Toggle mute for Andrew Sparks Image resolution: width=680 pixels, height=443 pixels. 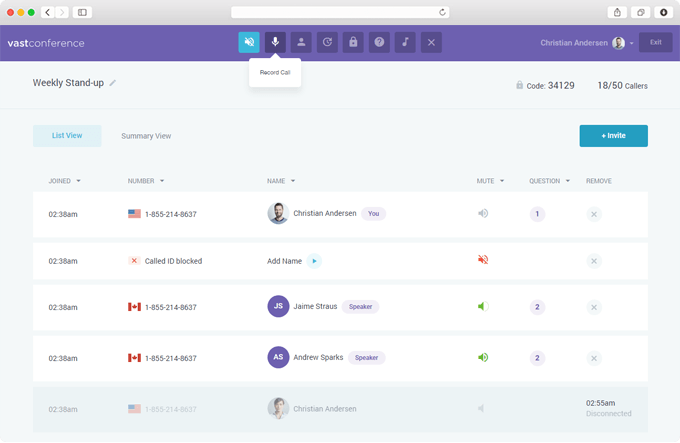click(x=483, y=357)
